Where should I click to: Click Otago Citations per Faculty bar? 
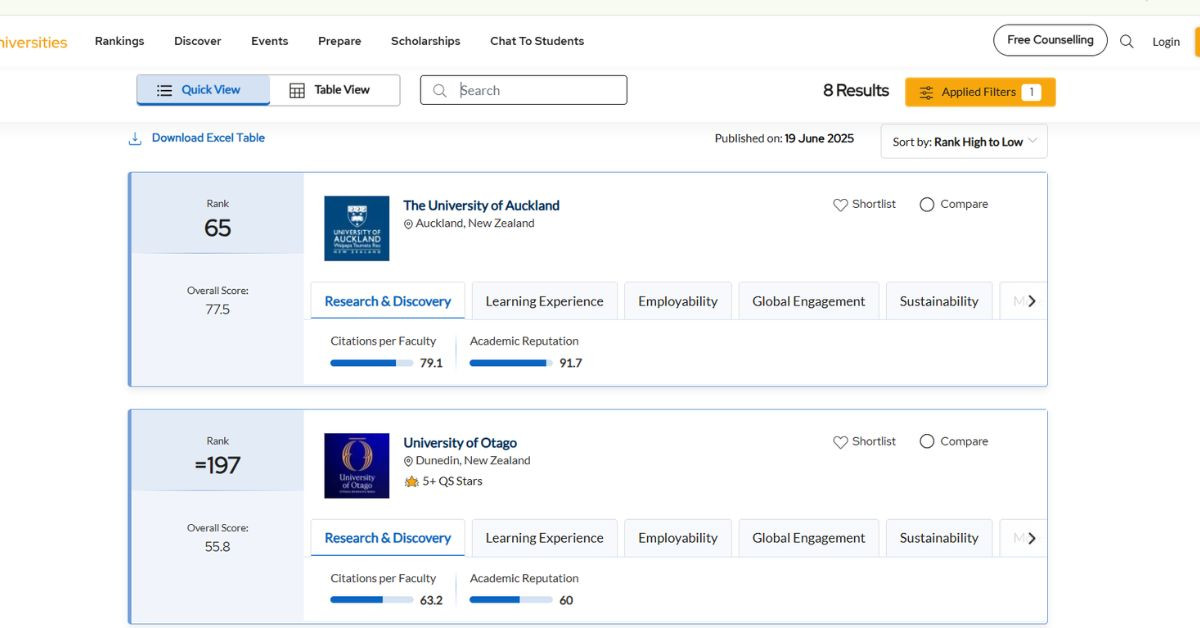[372, 600]
